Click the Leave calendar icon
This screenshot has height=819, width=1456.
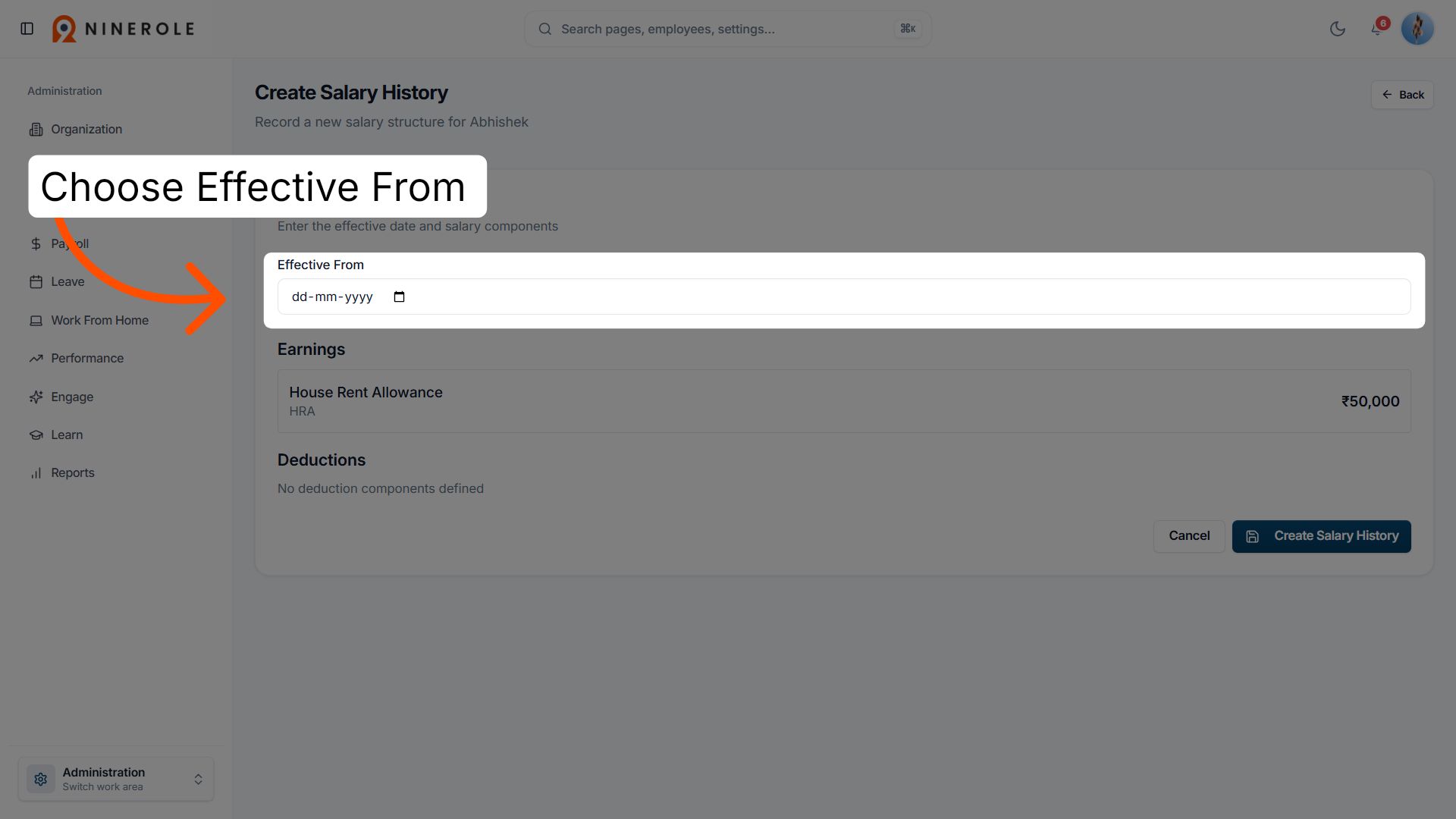[36, 282]
